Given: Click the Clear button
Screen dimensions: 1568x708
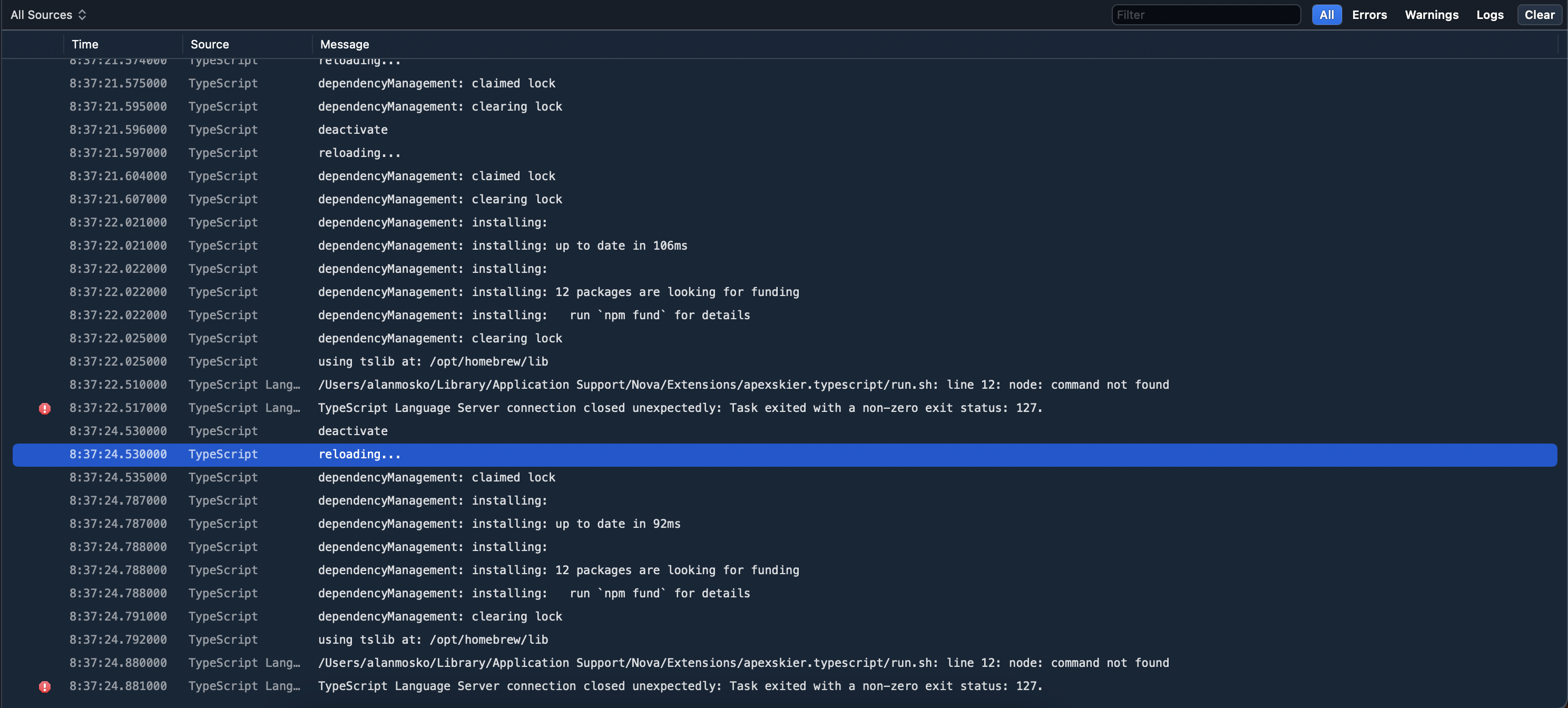Looking at the screenshot, I should click(1539, 15).
